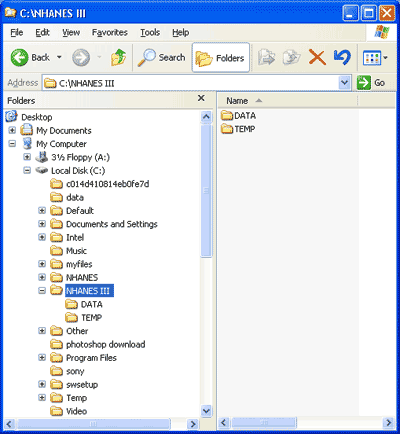Open the Search pane
Screen dimensions: 400x434
point(161,58)
